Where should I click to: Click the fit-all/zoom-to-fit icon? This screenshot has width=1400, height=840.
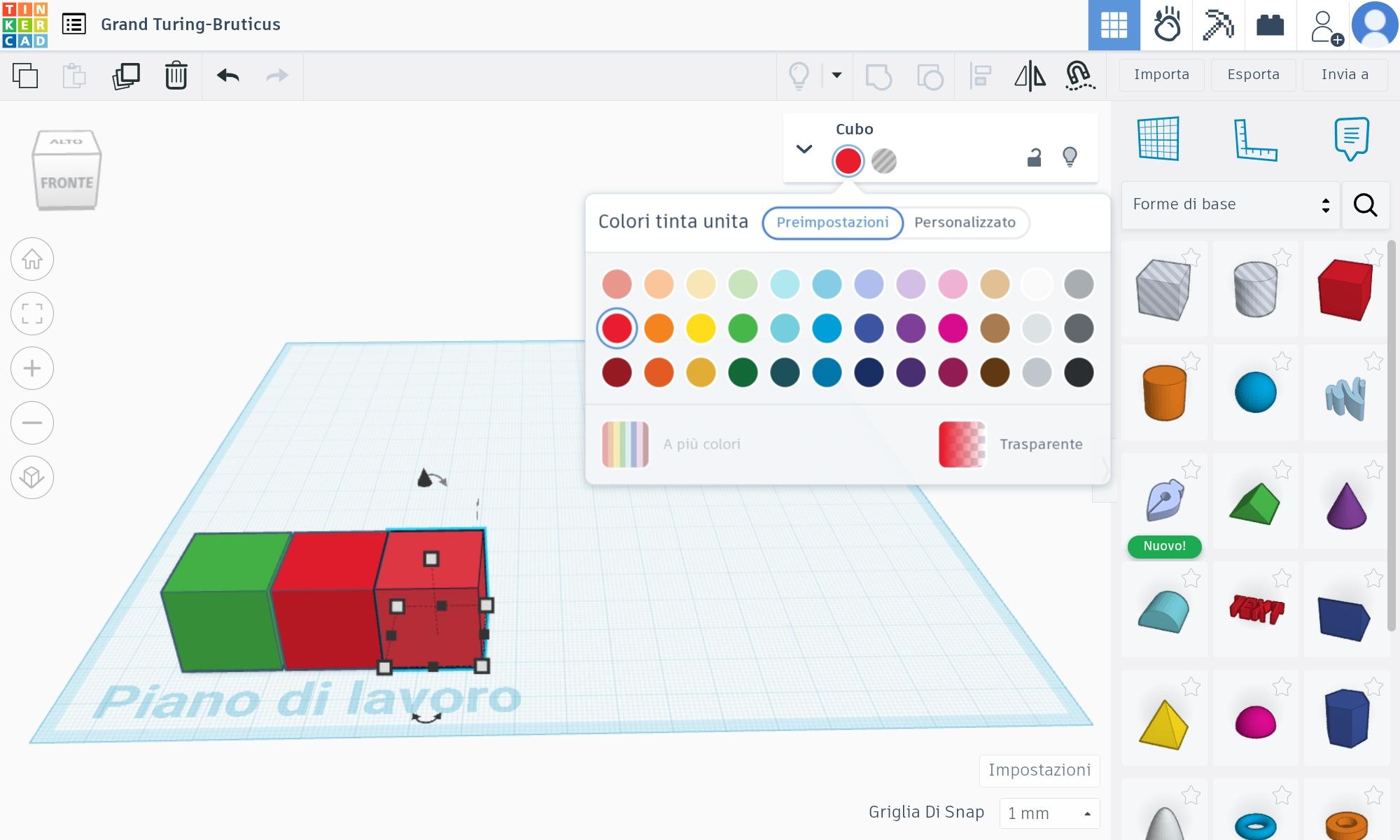click(x=32, y=313)
